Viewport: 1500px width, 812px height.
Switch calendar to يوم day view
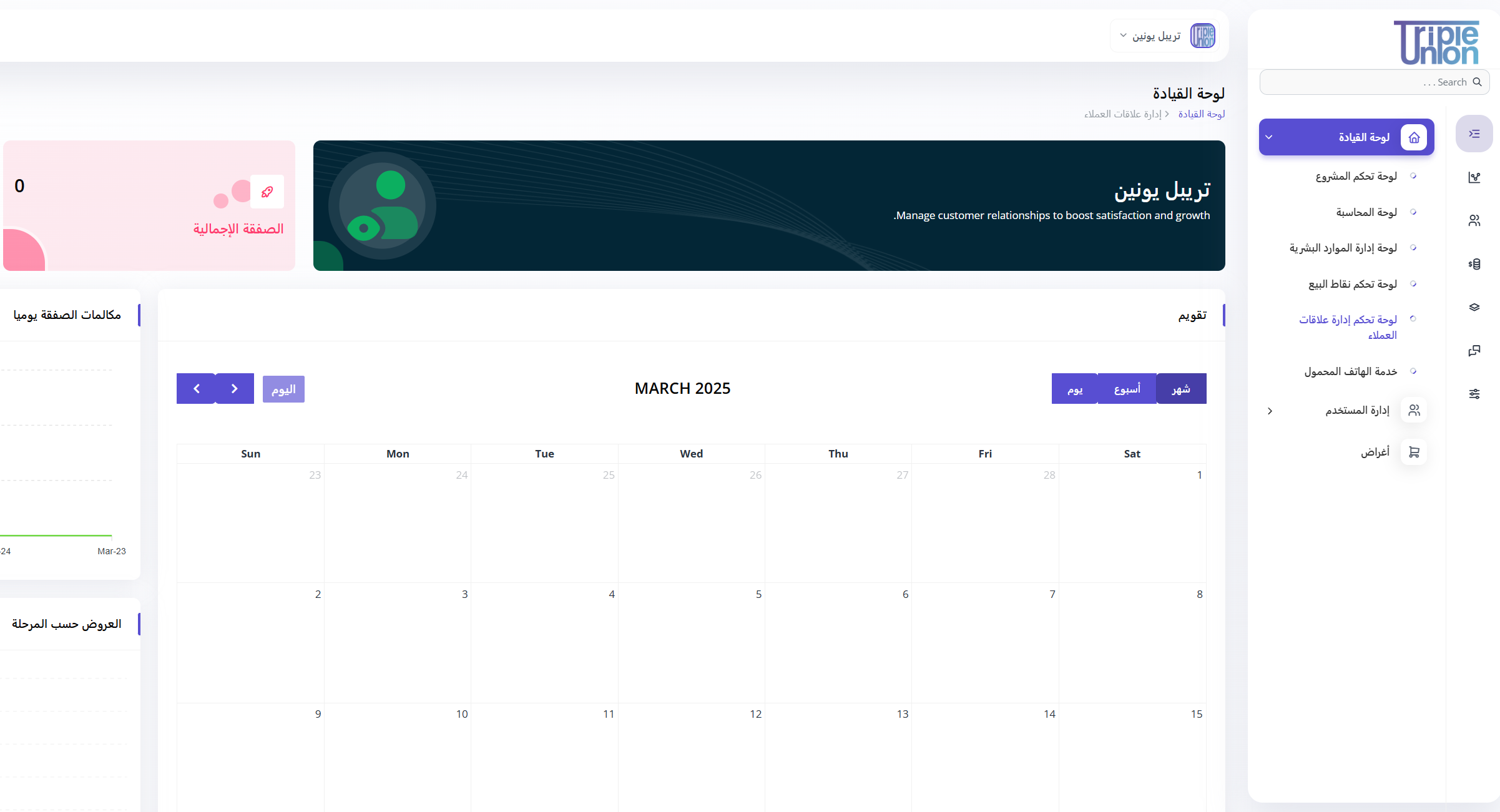click(x=1074, y=389)
